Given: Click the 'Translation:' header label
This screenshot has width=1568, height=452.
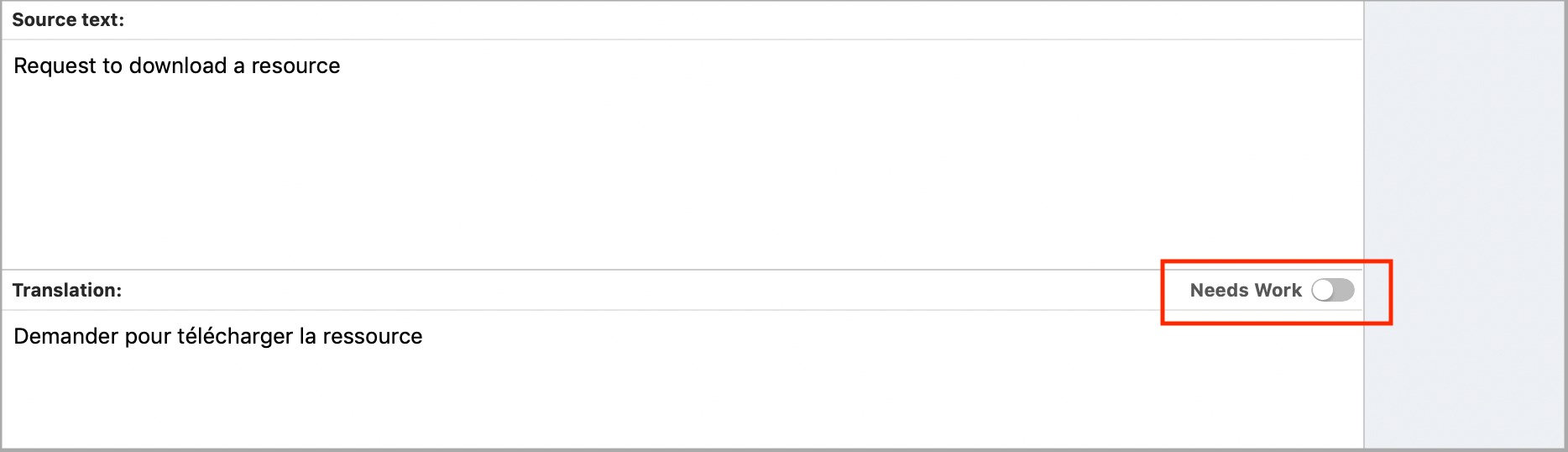Looking at the screenshot, I should [67, 291].
